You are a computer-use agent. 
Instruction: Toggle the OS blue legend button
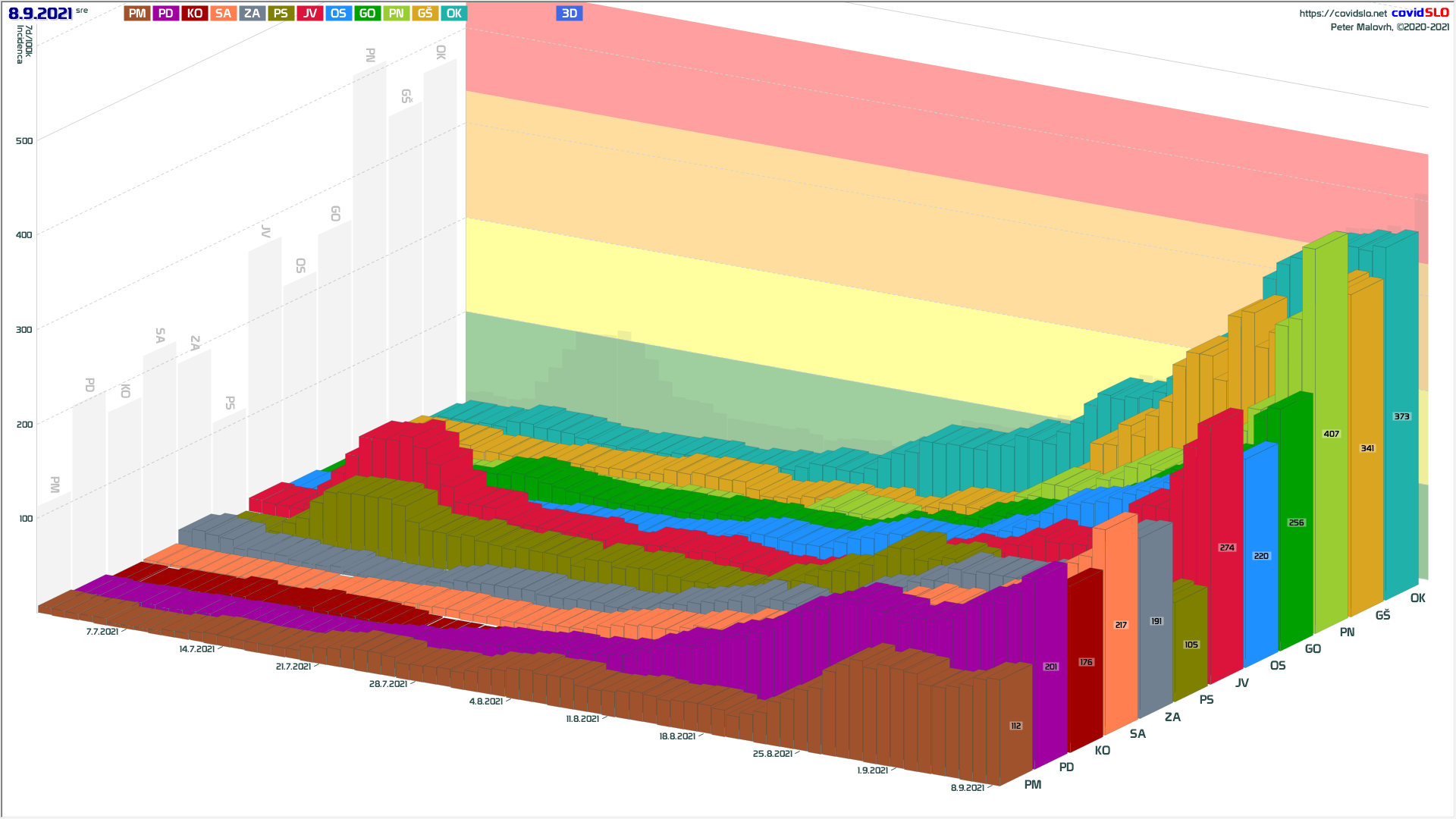point(338,13)
